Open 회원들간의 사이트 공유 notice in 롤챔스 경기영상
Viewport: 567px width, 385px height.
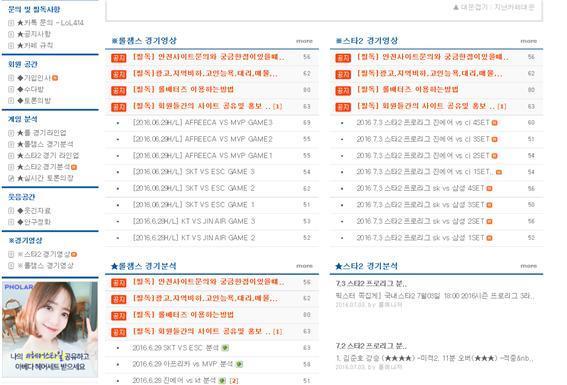pyautogui.click(x=201, y=106)
